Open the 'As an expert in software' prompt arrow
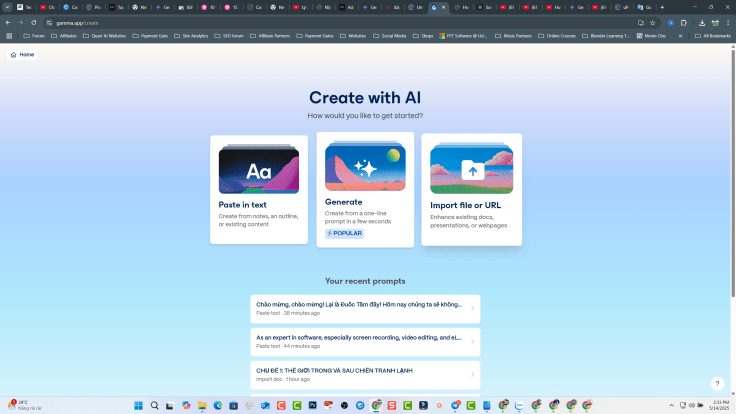This screenshot has width=736, height=414. tap(472, 342)
